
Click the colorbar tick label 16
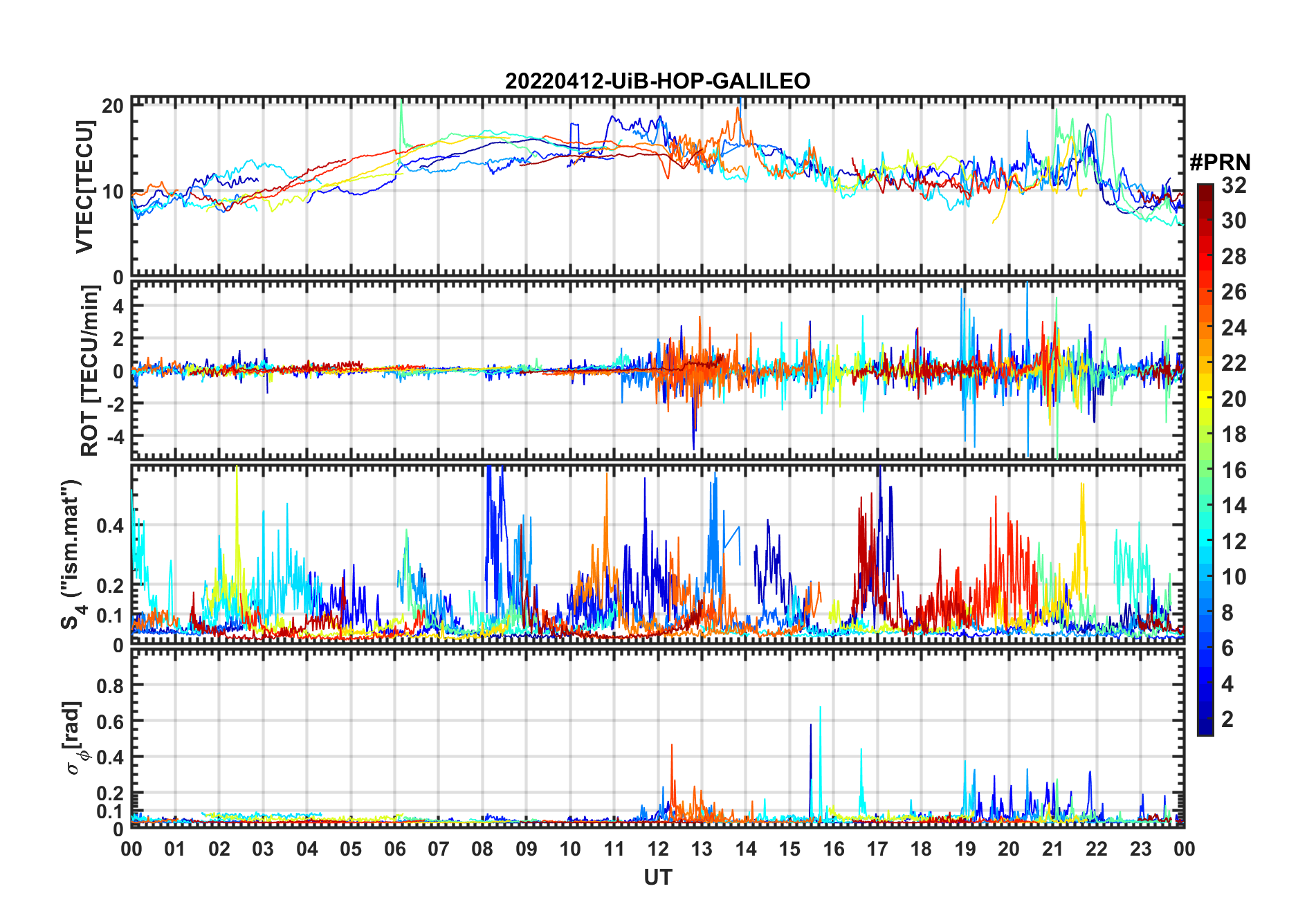[1234, 470]
